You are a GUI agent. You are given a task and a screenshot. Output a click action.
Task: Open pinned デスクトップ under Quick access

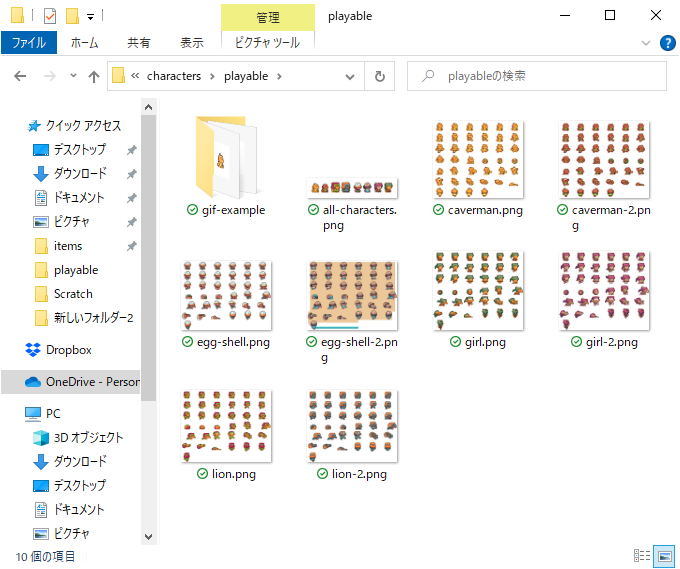tap(69, 150)
